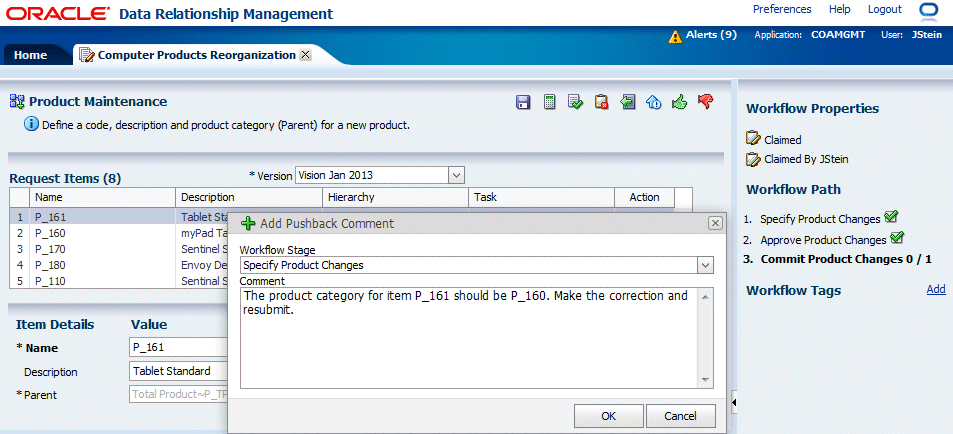Viewport: 953px width, 434px height.
Task: Reject request with red thumbs-down icon
Action: pyautogui.click(x=706, y=101)
